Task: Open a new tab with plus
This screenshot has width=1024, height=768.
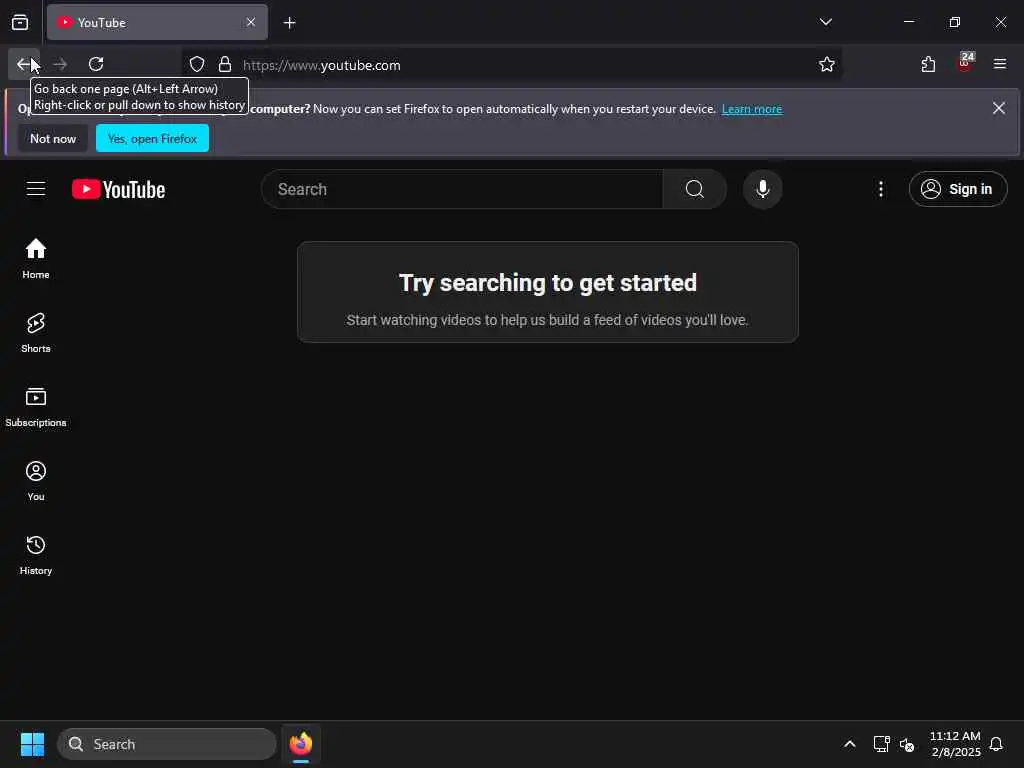Action: point(289,23)
